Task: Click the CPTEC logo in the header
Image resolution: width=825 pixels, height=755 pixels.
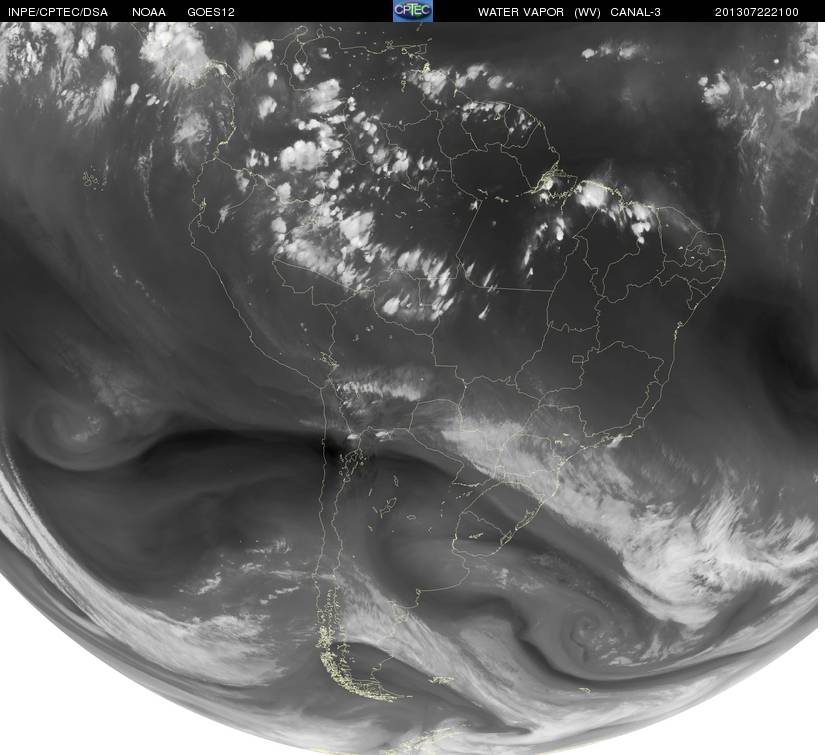Action: 413,11
